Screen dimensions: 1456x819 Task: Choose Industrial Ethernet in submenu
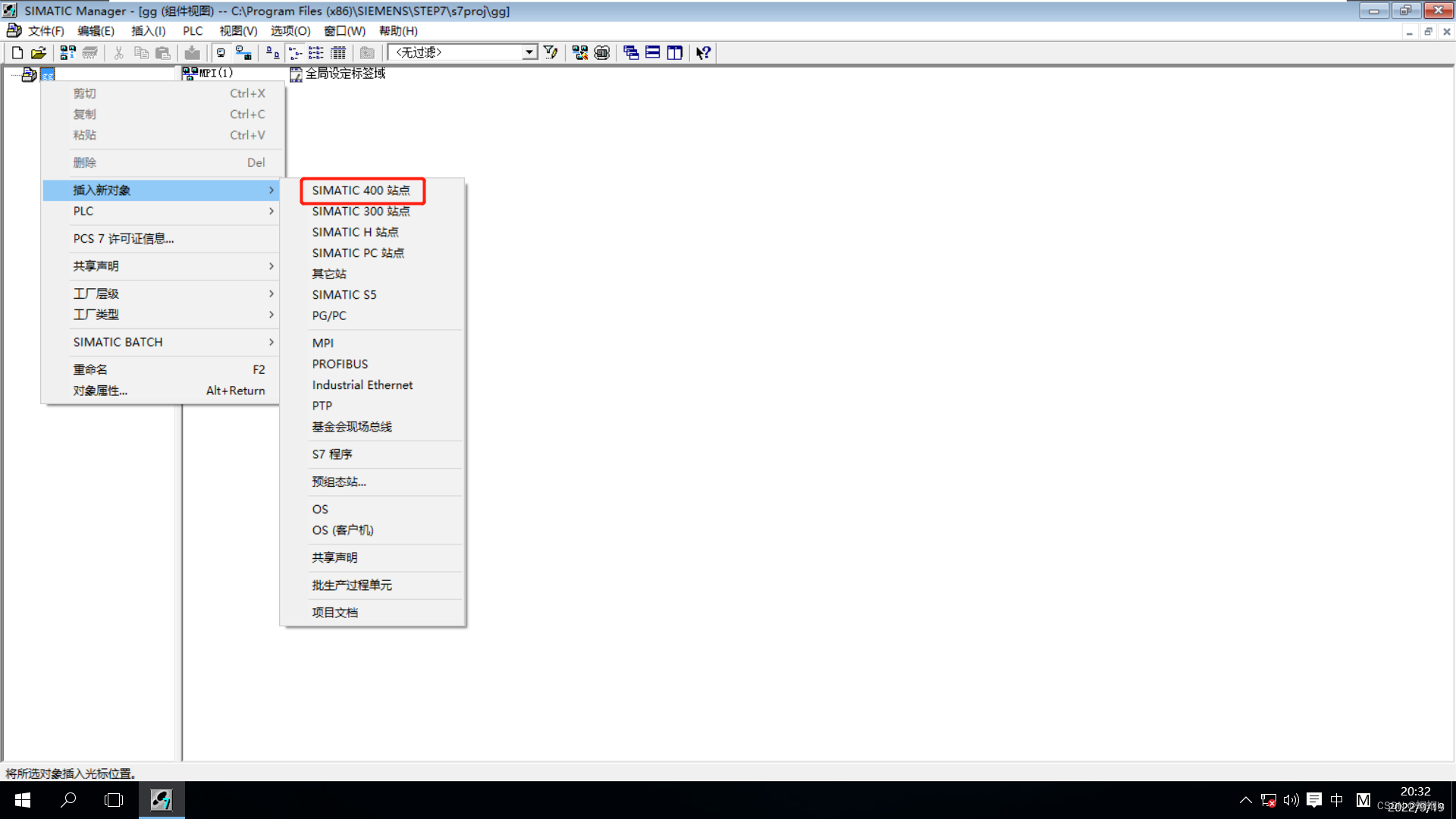pyautogui.click(x=362, y=385)
